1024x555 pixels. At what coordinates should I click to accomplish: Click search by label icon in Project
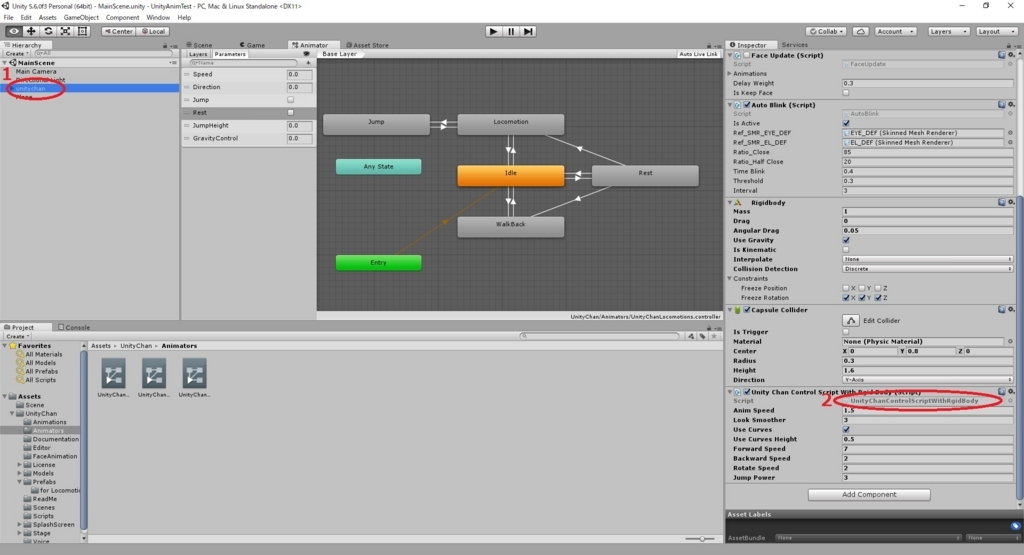pos(703,336)
